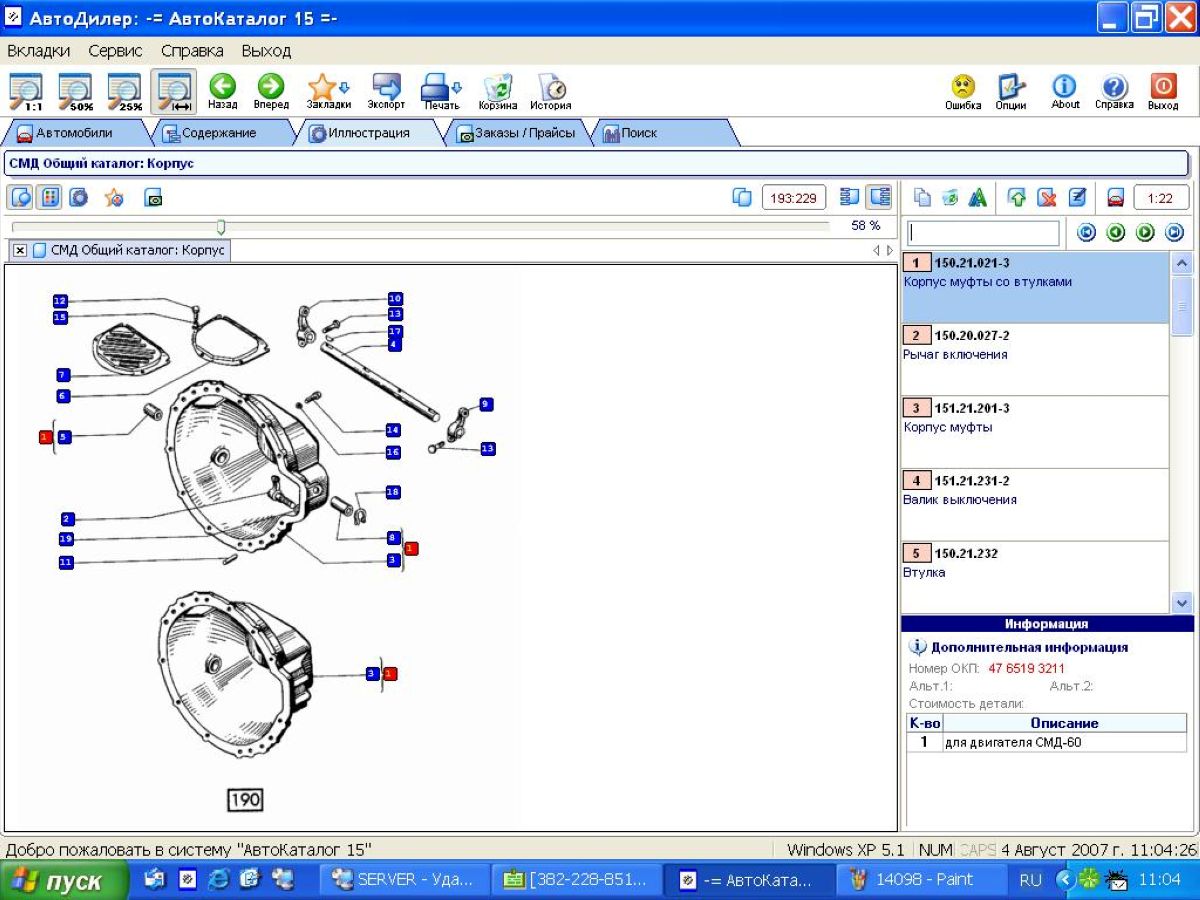
Task: Go back using the Назад arrow
Action: click(222, 90)
